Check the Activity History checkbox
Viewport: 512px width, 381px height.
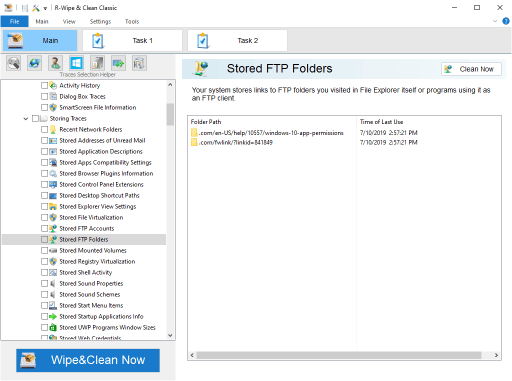(x=44, y=85)
